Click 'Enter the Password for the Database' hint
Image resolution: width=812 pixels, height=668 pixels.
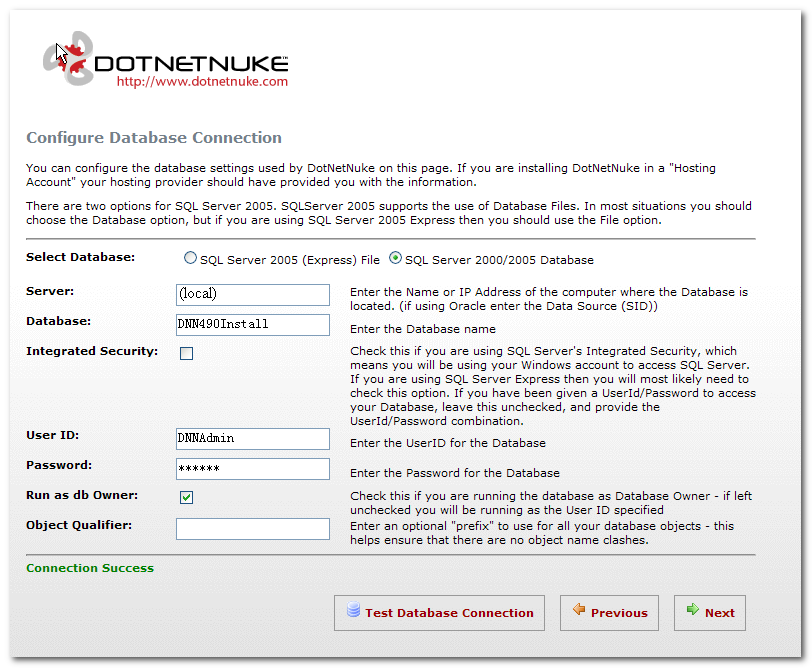(455, 473)
